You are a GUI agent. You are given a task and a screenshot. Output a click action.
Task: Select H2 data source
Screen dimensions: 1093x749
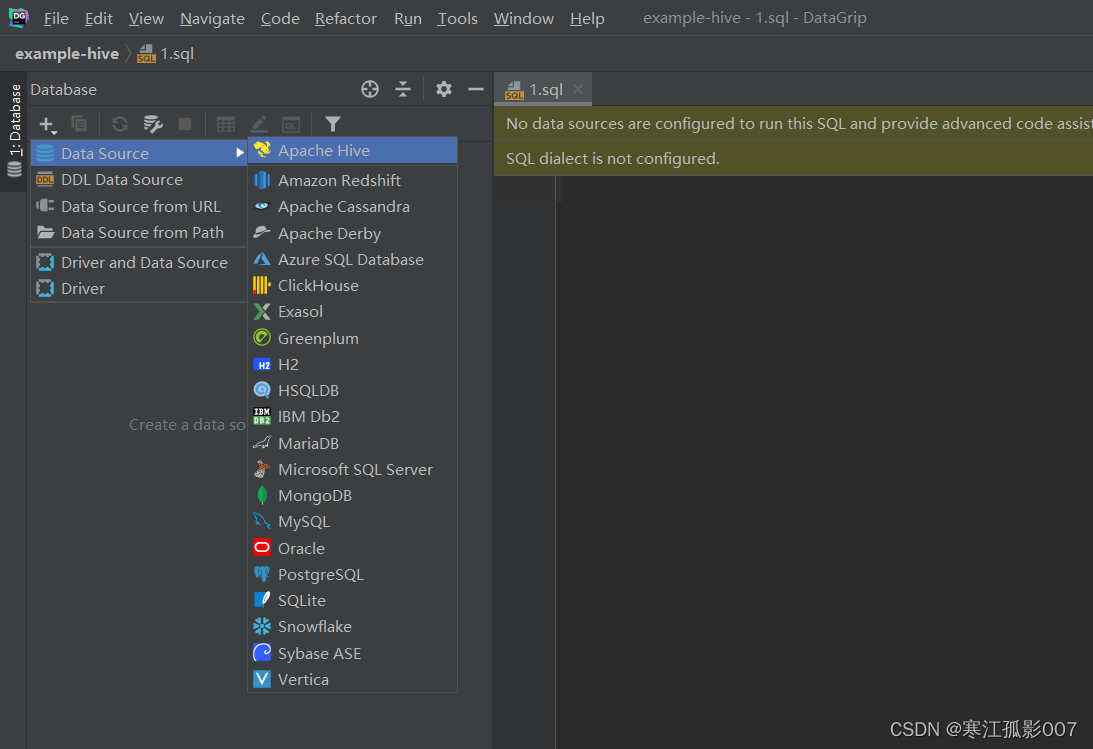click(353, 364)
